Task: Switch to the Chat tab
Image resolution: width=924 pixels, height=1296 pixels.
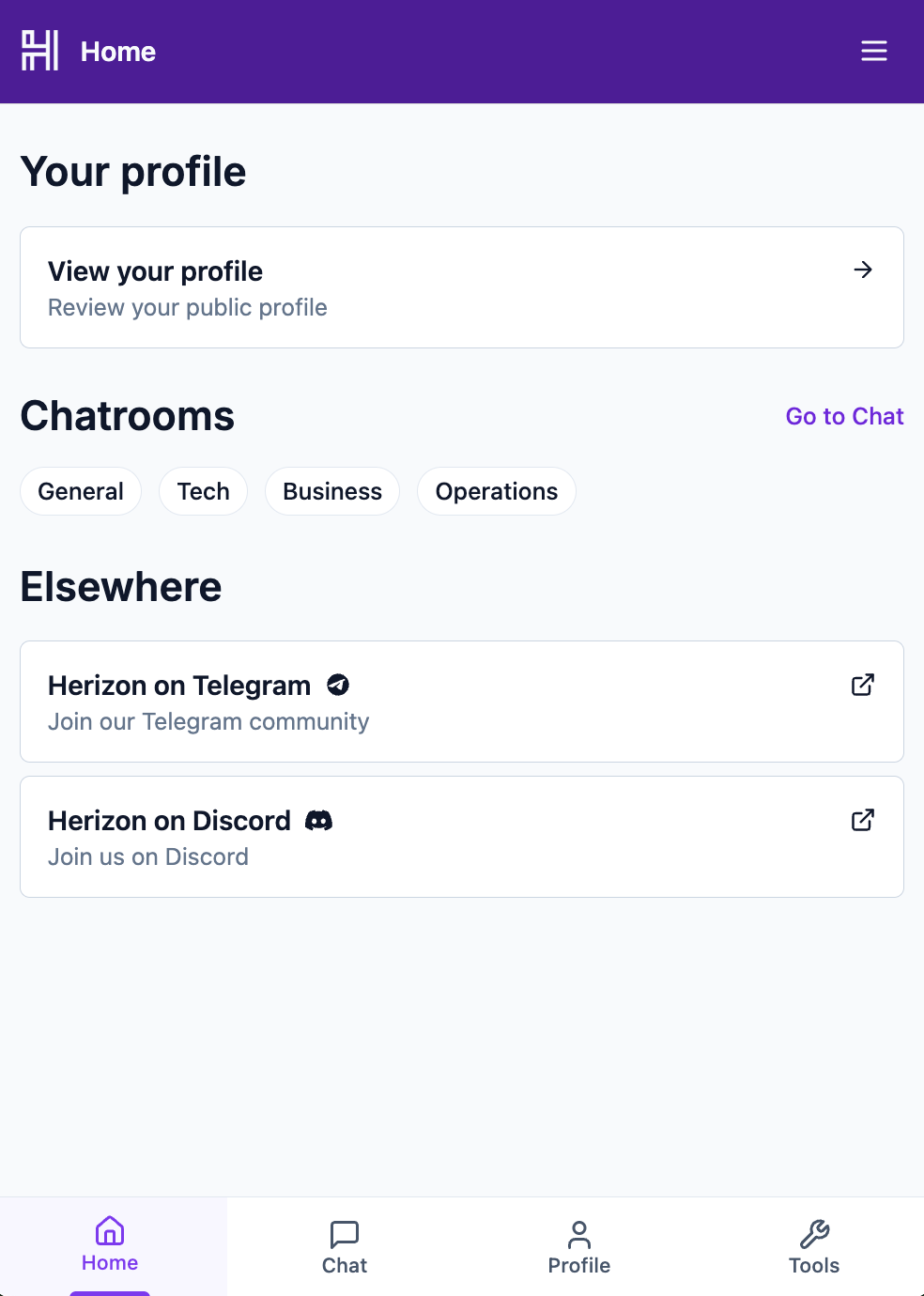Action: click(345, 1247)
